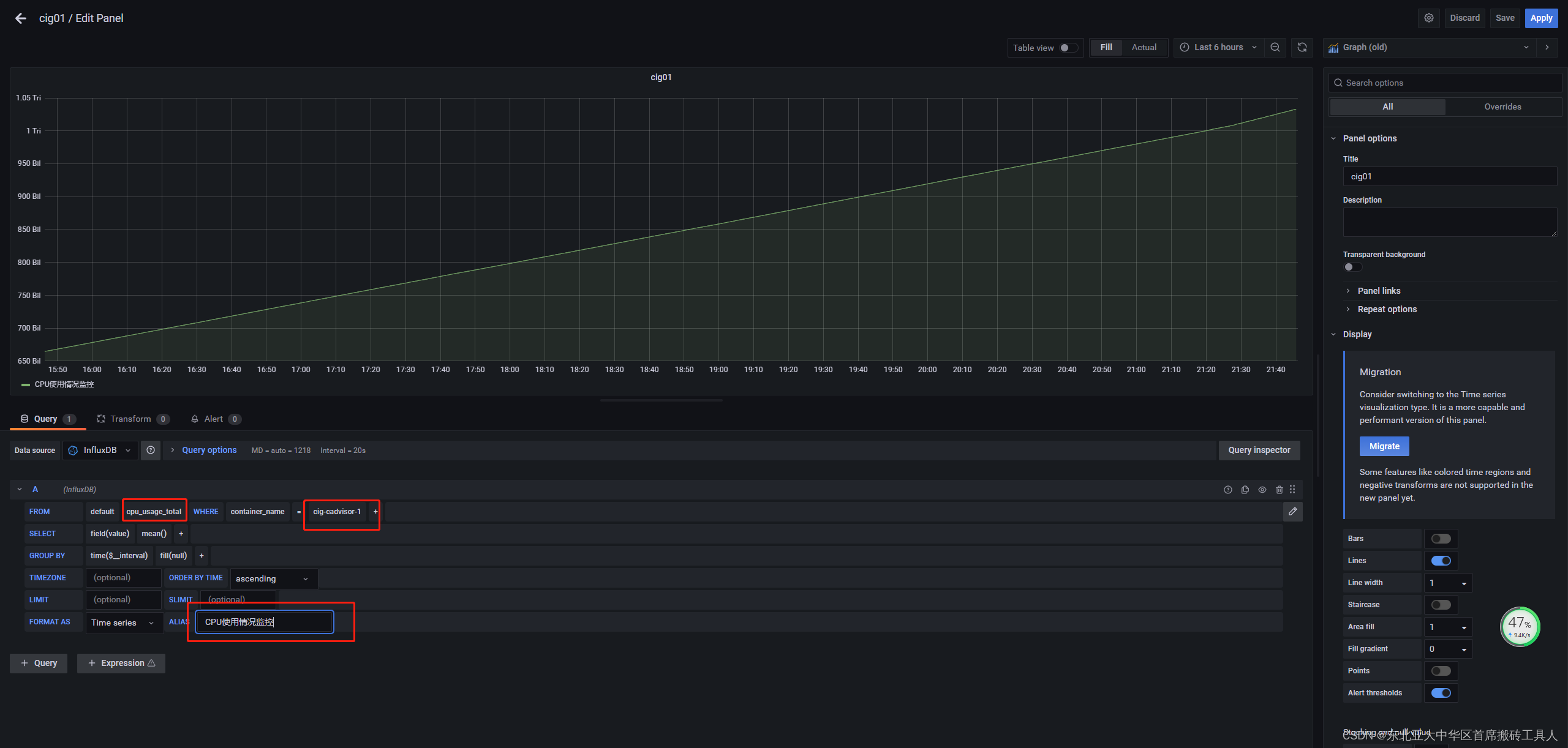1568x748 pixels.
Task: Add a GROUP BY clause with plus
Action: 202,556
